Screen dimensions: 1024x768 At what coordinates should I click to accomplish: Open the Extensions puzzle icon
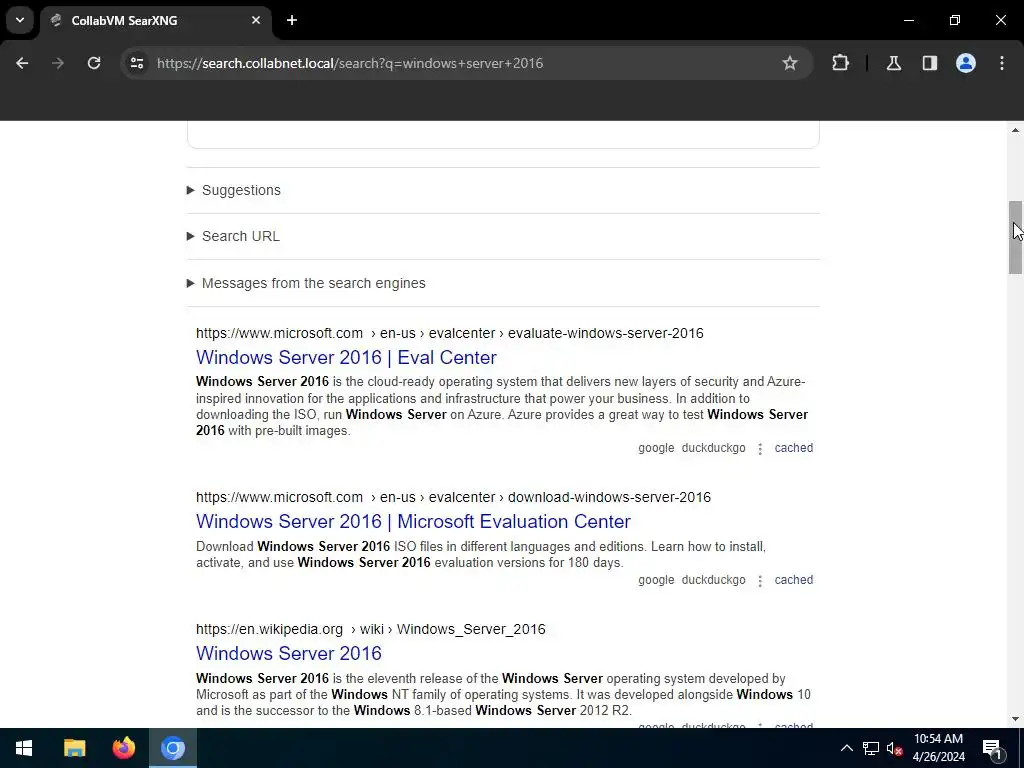pyautogui.click(x=840, y=63)
